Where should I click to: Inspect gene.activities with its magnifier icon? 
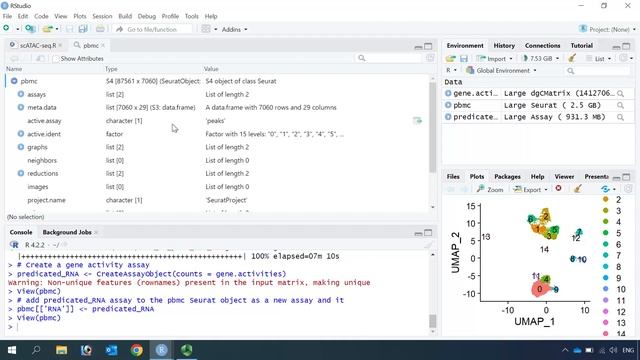(x=620, y=93)
